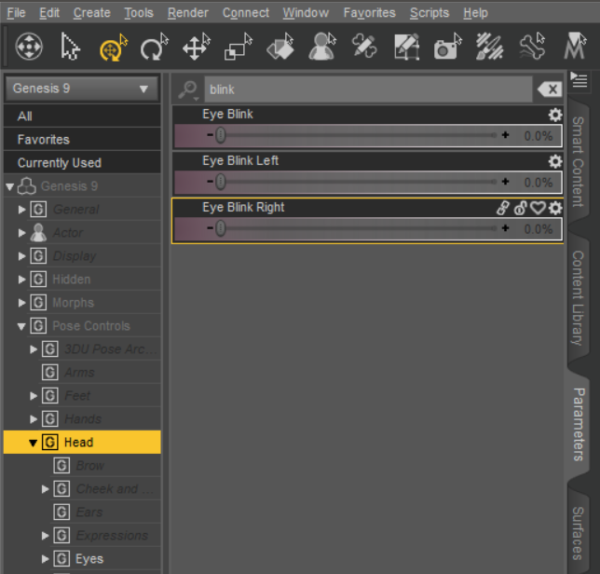Decrease Eye Blink Left with minus button

pyautogui.click(x=210, y=182)
